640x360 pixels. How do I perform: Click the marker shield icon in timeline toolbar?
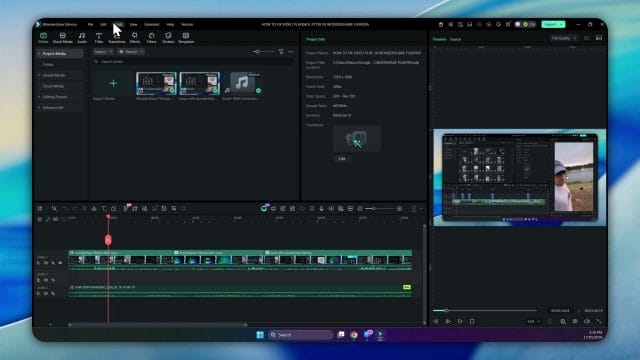312,209
